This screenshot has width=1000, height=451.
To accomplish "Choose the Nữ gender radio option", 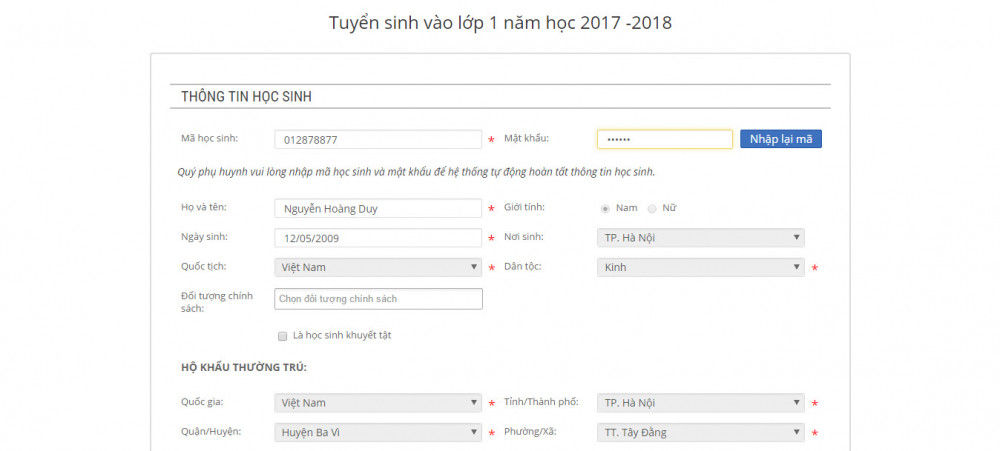I will click(652, 208).
